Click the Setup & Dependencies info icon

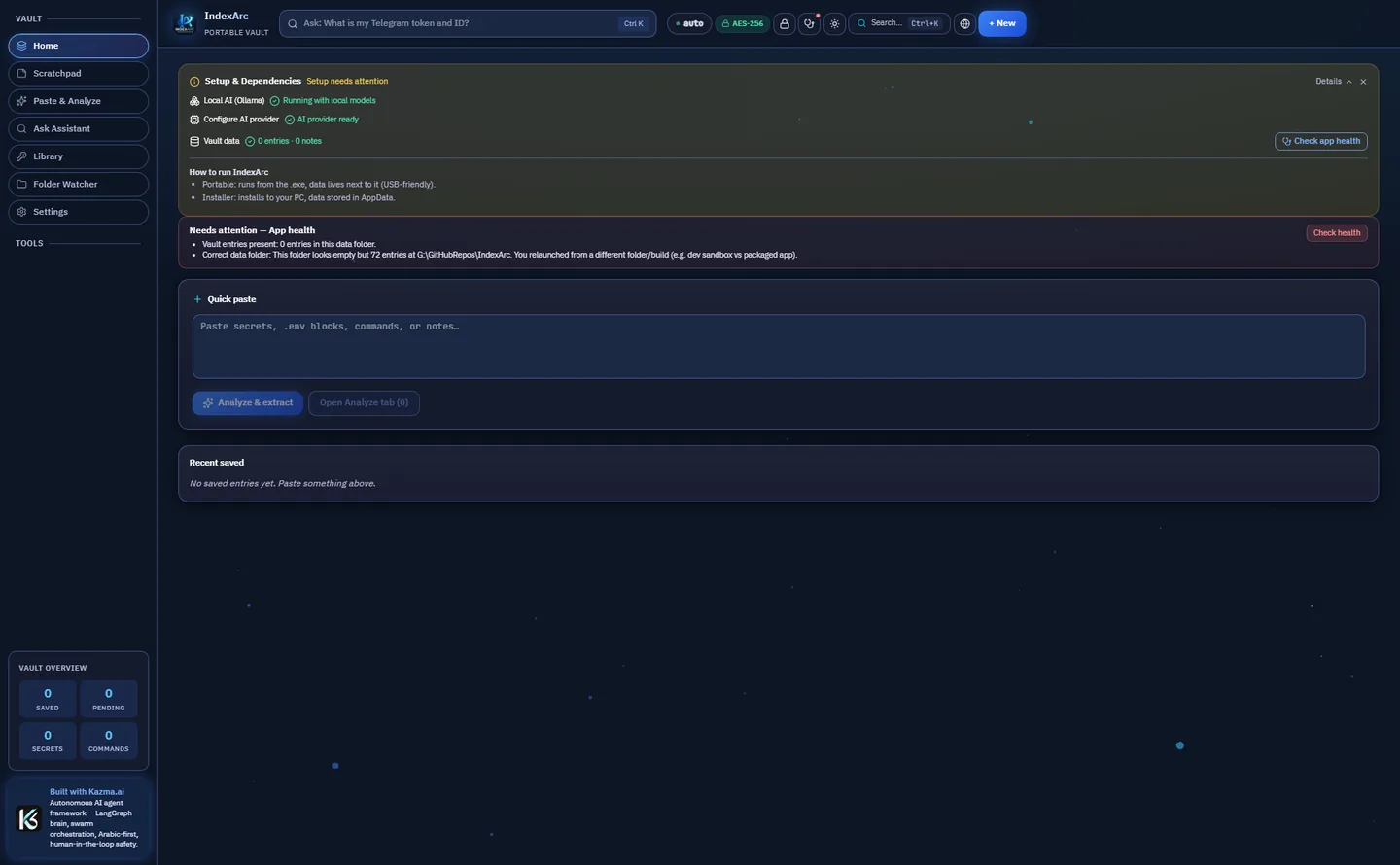[194, 82]
